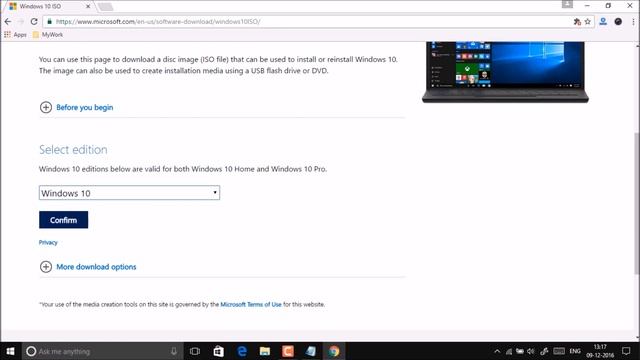Click the dark round extension icon
This screenshot has height=360, width=640.
pos(618,22)
